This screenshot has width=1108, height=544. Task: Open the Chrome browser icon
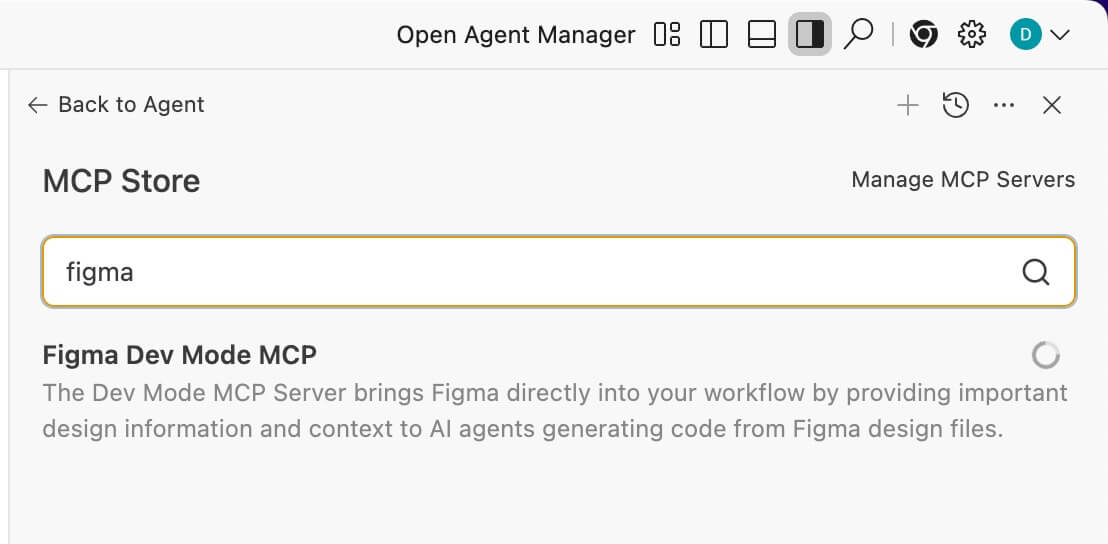point(923,35)
